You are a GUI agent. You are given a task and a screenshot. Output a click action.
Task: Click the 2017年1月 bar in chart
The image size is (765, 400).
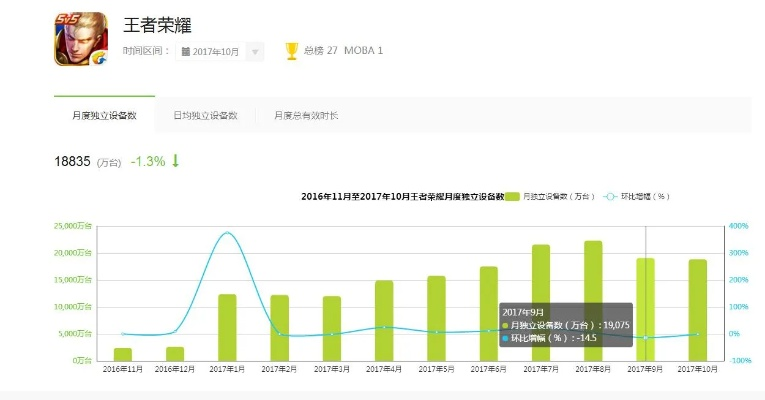(227, 327)
